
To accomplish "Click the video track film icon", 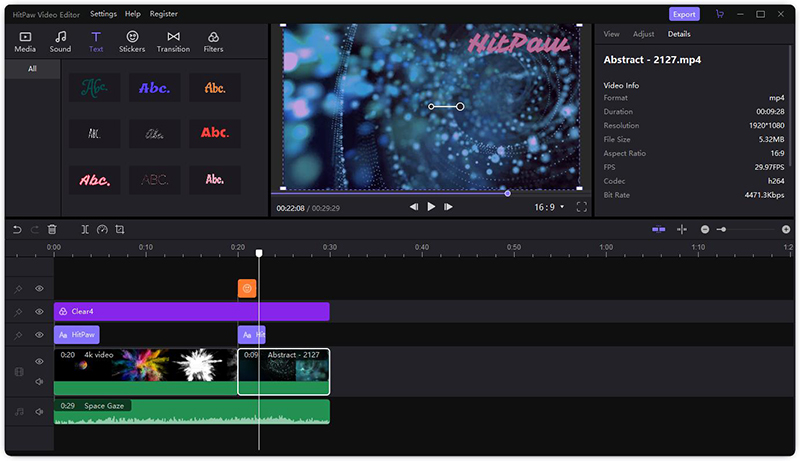I will tap(19, 372).
